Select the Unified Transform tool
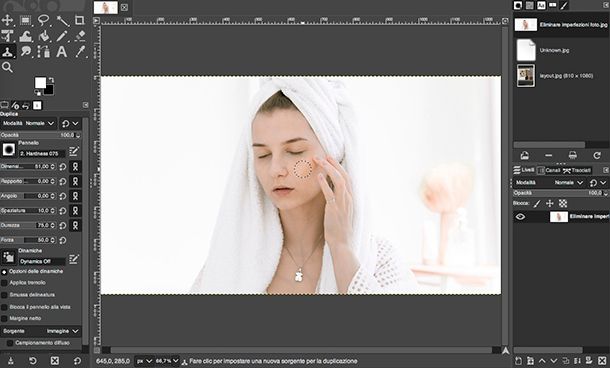The image size is (610, 368). (x=7, y=36)
